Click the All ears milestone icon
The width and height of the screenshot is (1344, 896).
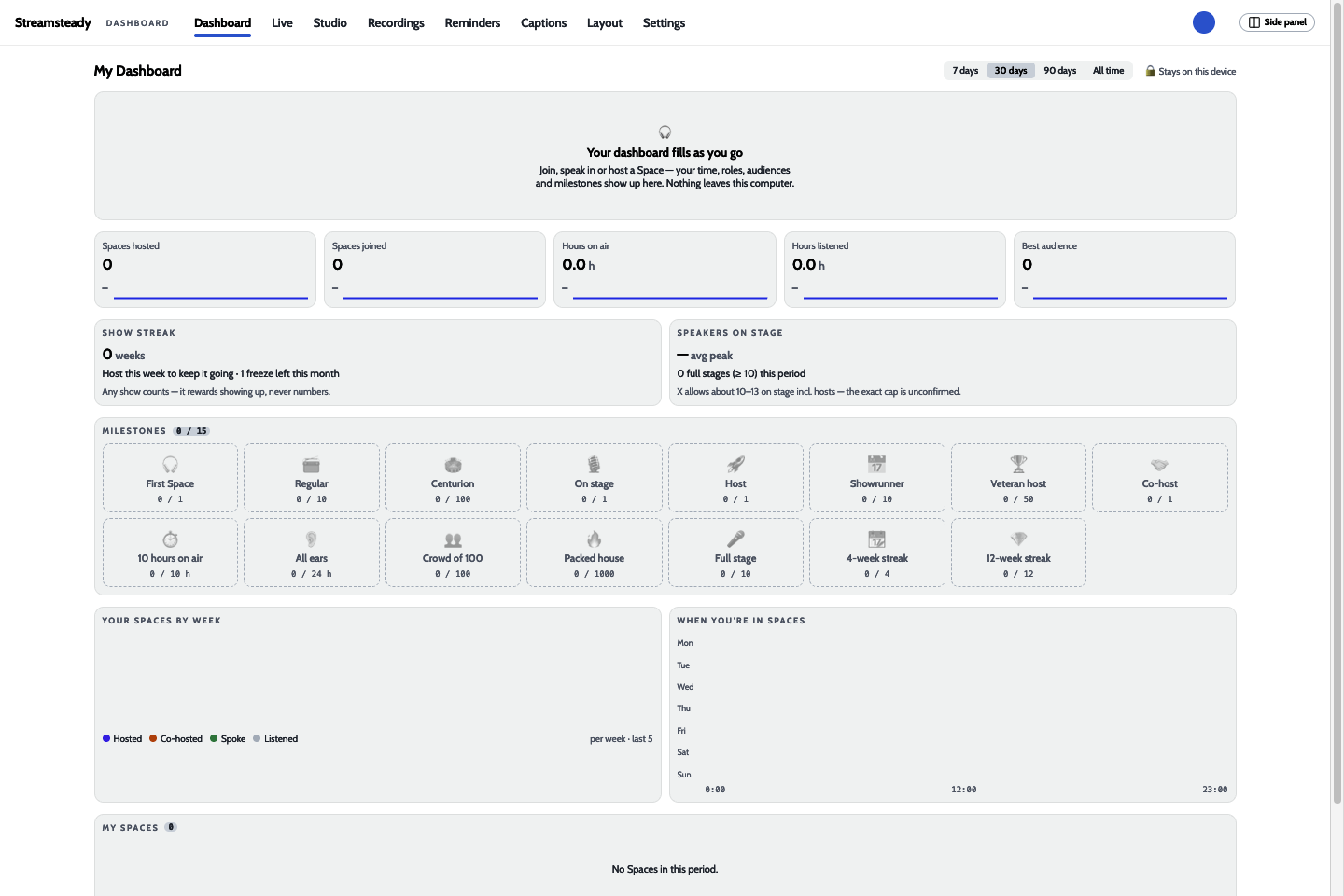(312, 539)
